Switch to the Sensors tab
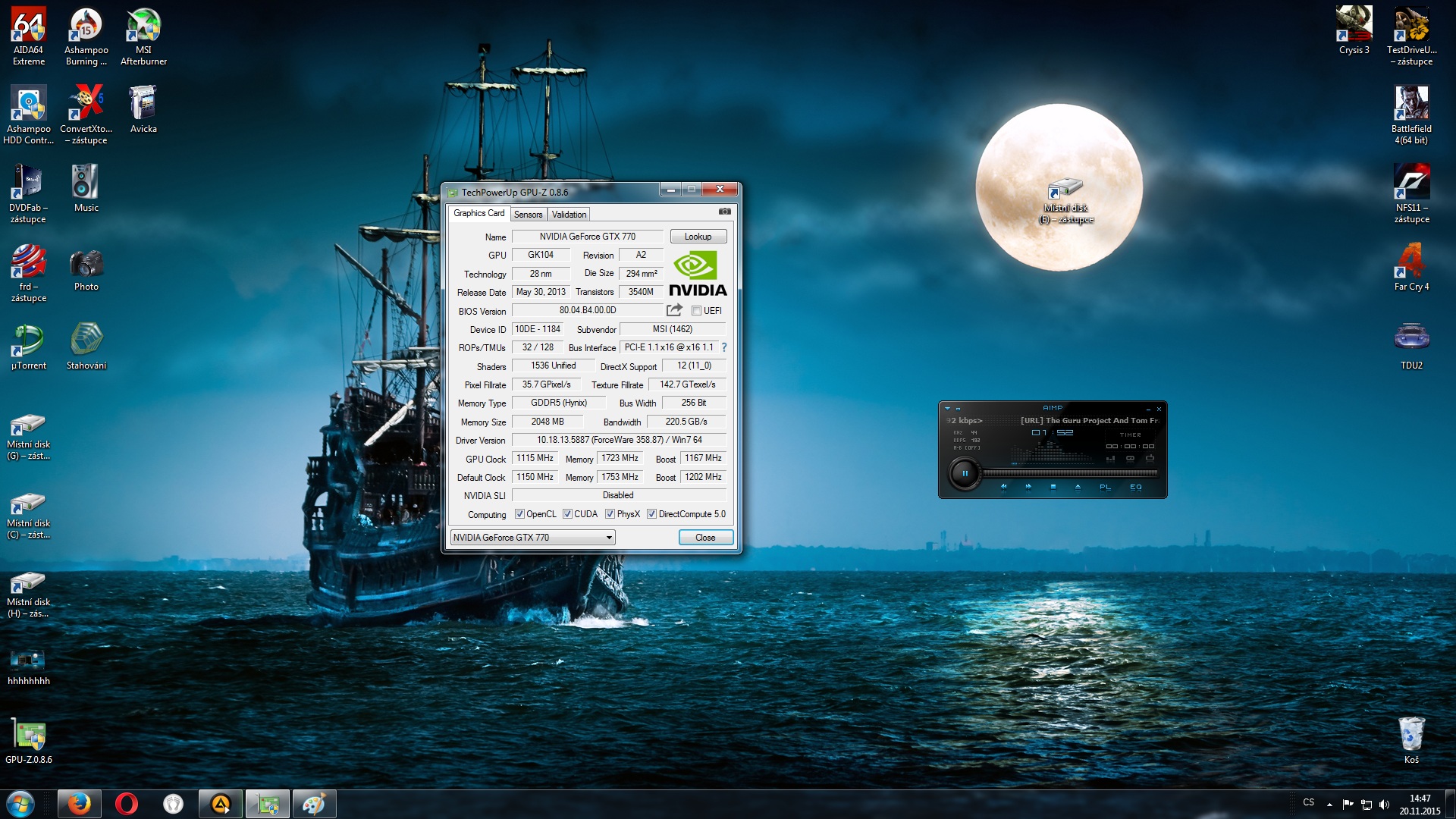 (528, 215)
